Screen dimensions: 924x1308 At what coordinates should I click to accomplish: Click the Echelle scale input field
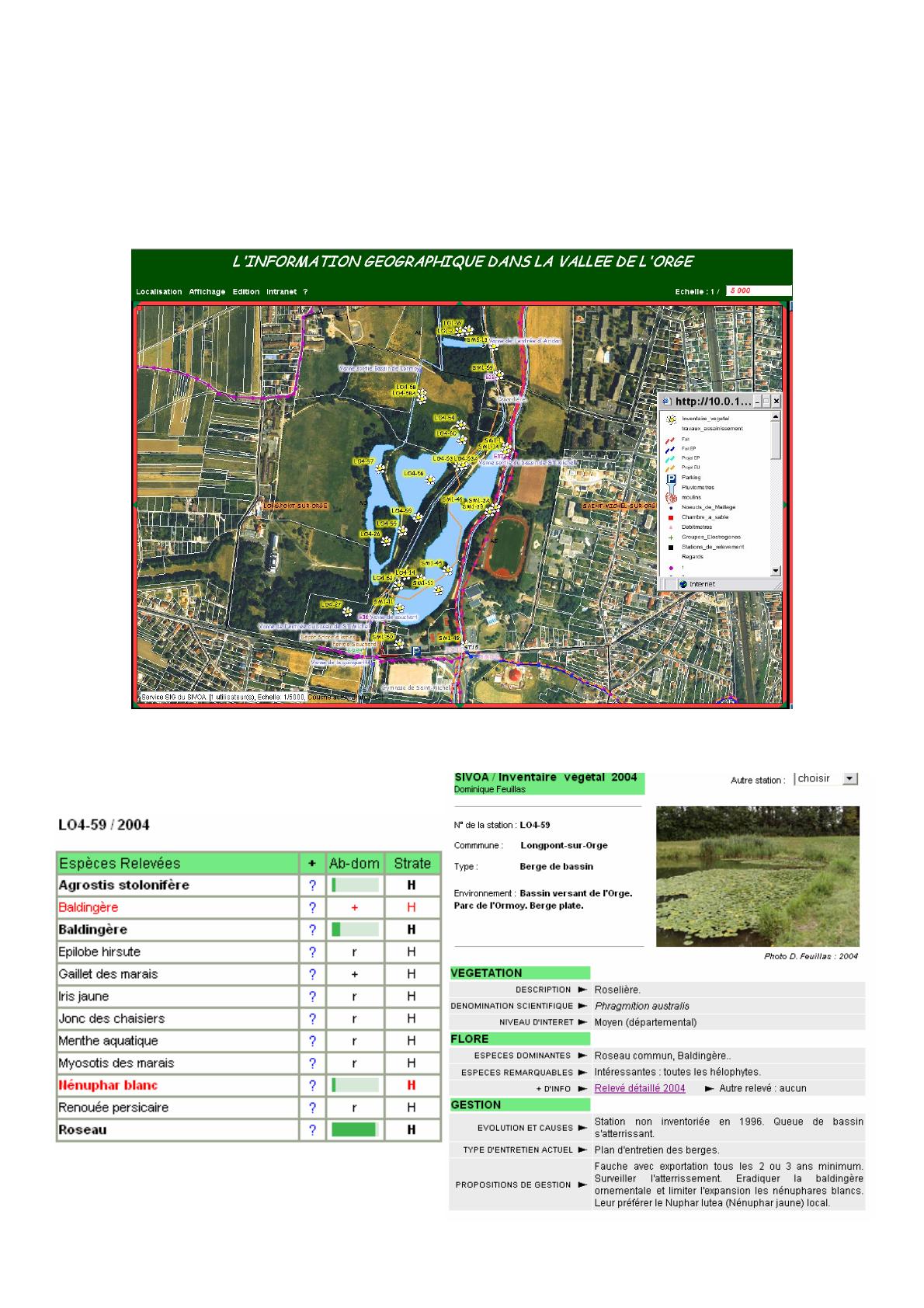pos(759,291)
